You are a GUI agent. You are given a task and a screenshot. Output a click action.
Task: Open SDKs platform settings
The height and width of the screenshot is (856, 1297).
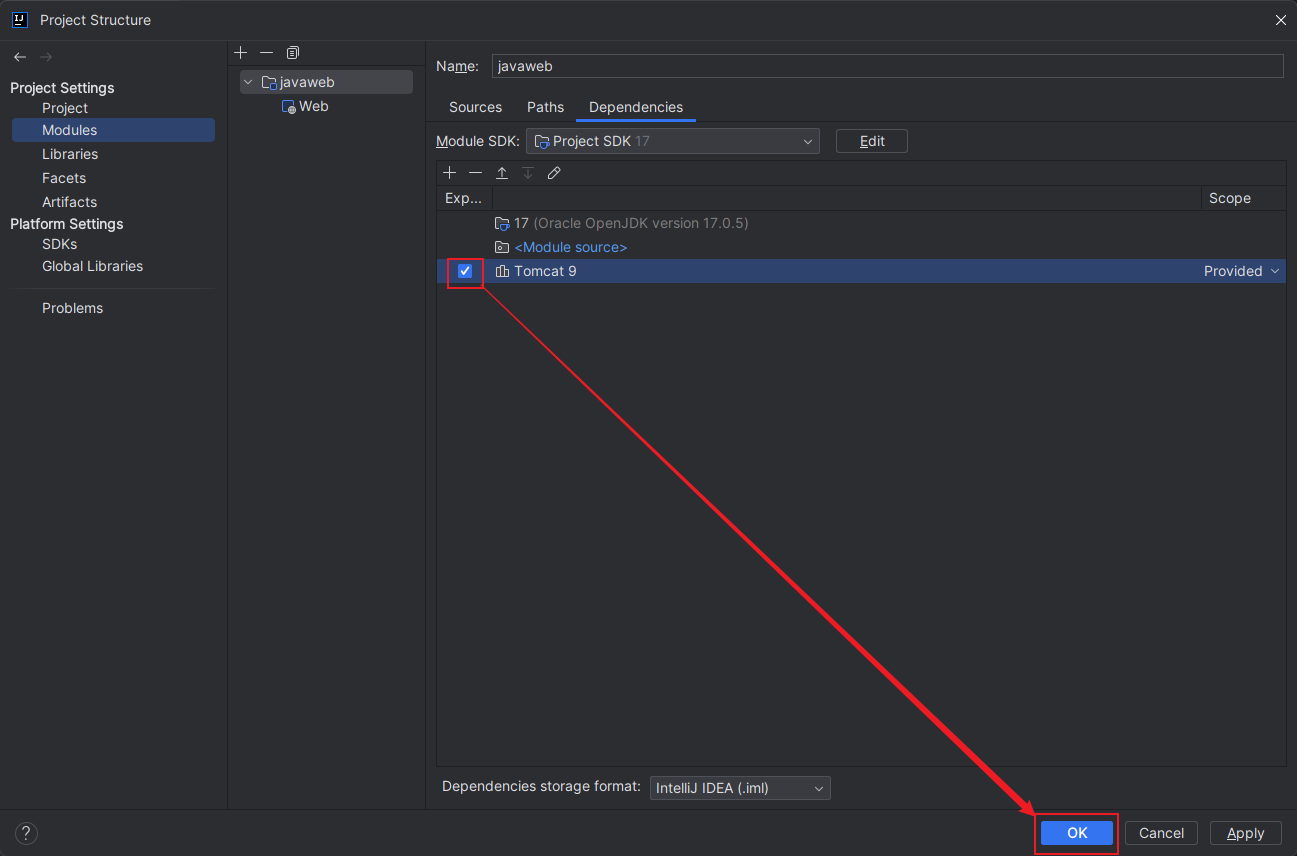pyautogui.click(x=59, y=244)
